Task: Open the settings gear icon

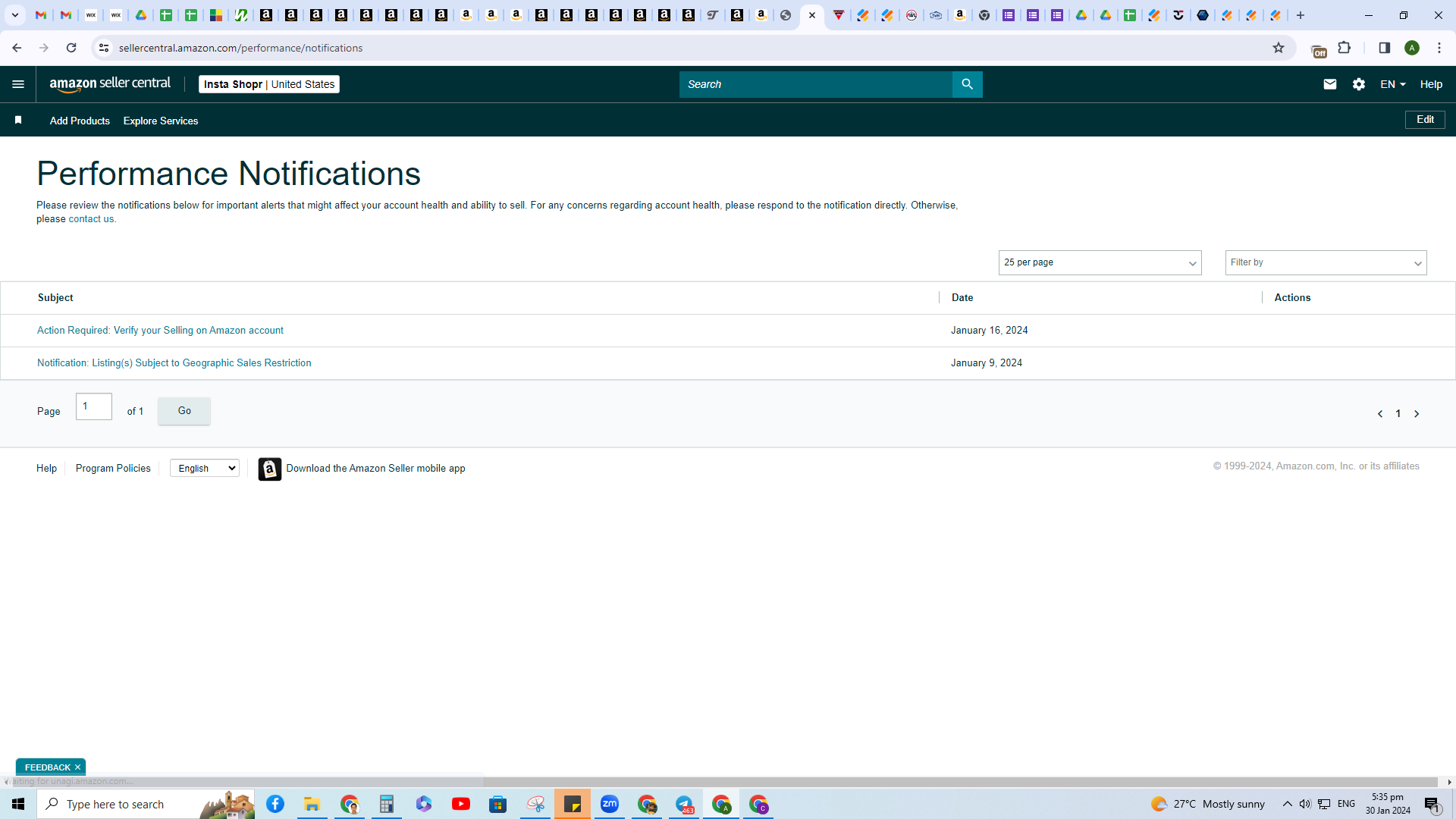Action: [1359, 84]
